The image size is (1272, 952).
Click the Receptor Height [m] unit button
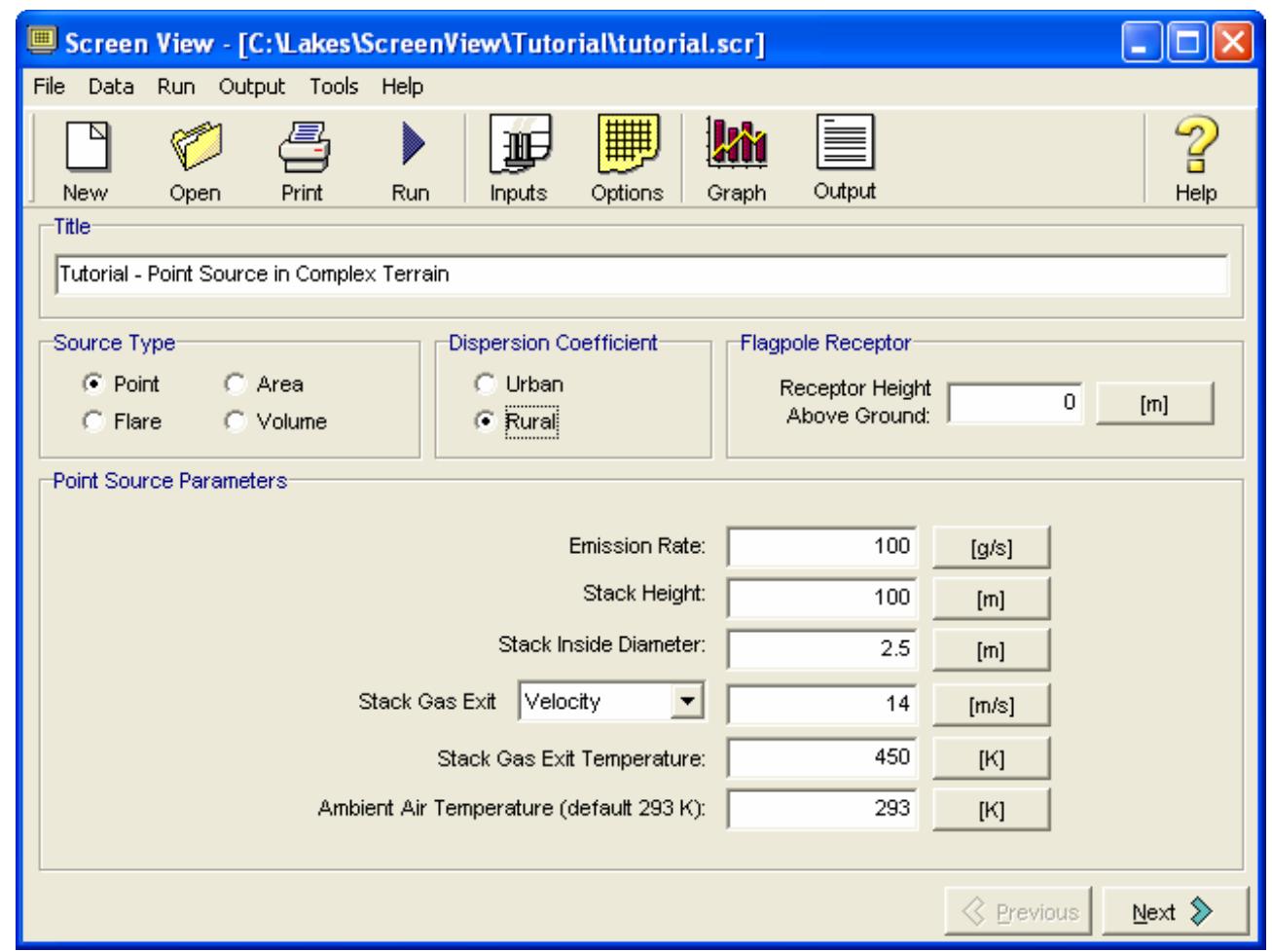tap(1154, 404)
